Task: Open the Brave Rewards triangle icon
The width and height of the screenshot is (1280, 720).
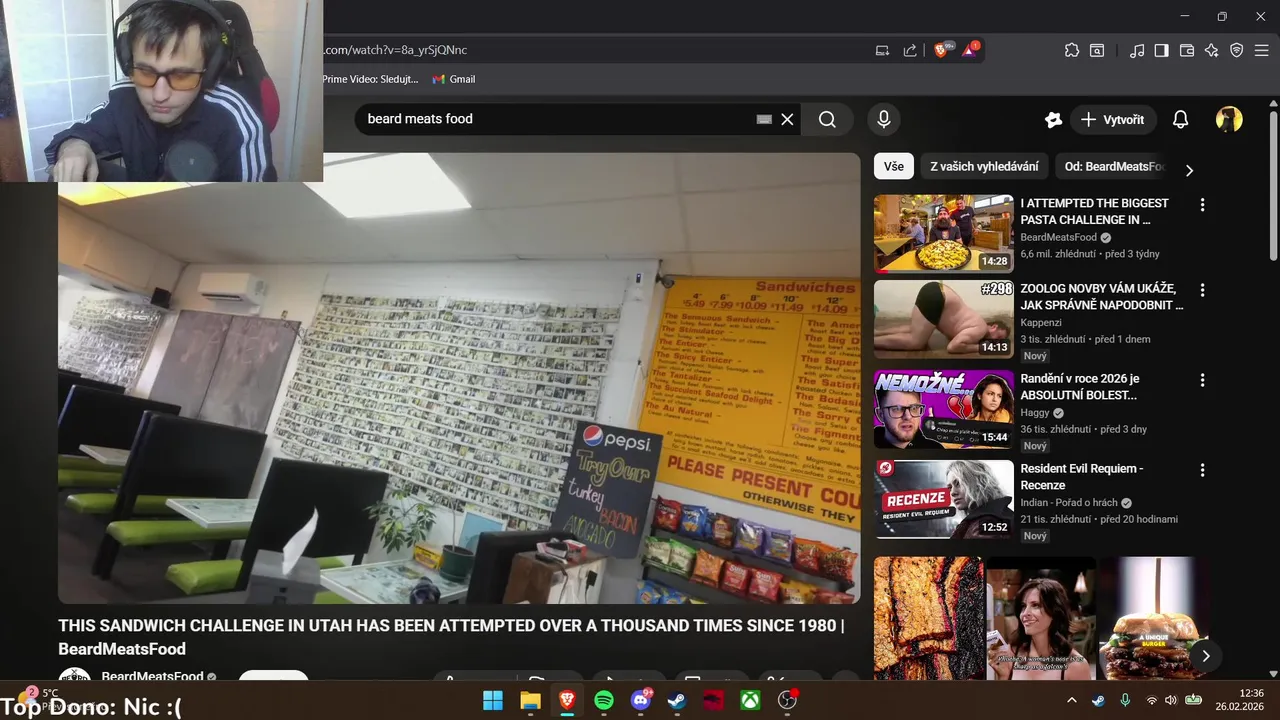Action: (971, 49)
